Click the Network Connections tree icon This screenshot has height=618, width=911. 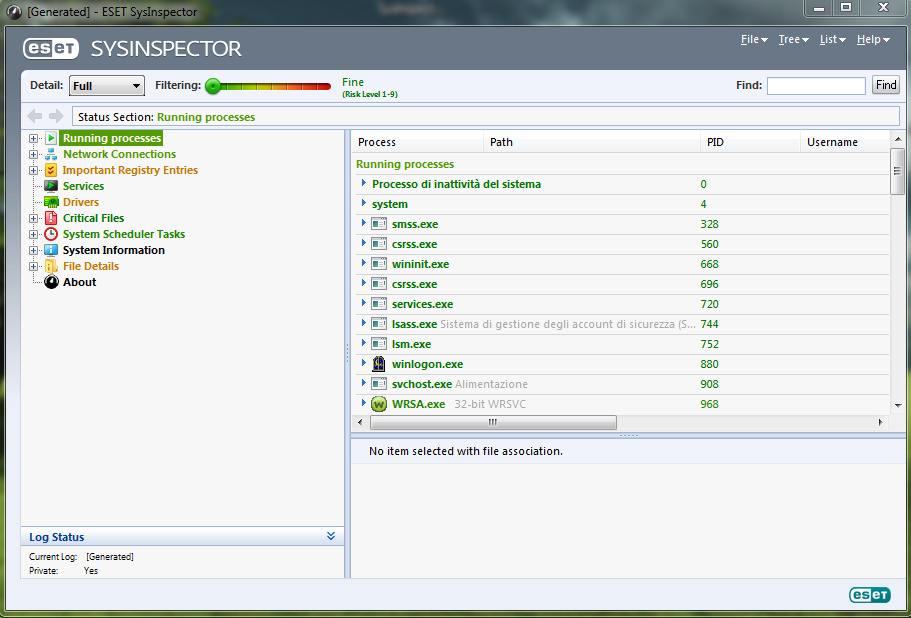click(51, 154)
